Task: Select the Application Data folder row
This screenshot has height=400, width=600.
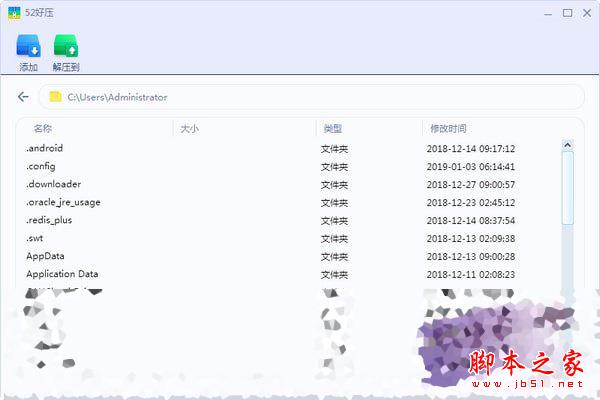Action: pos(291,274)
